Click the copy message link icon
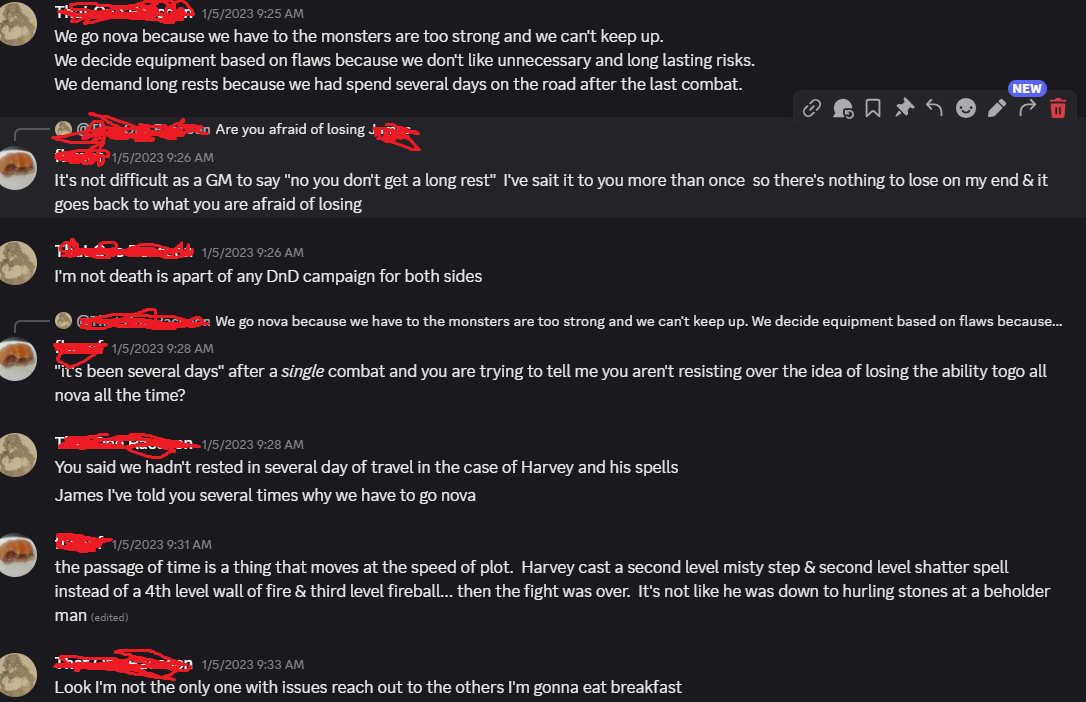 click(x=812, y=108)
